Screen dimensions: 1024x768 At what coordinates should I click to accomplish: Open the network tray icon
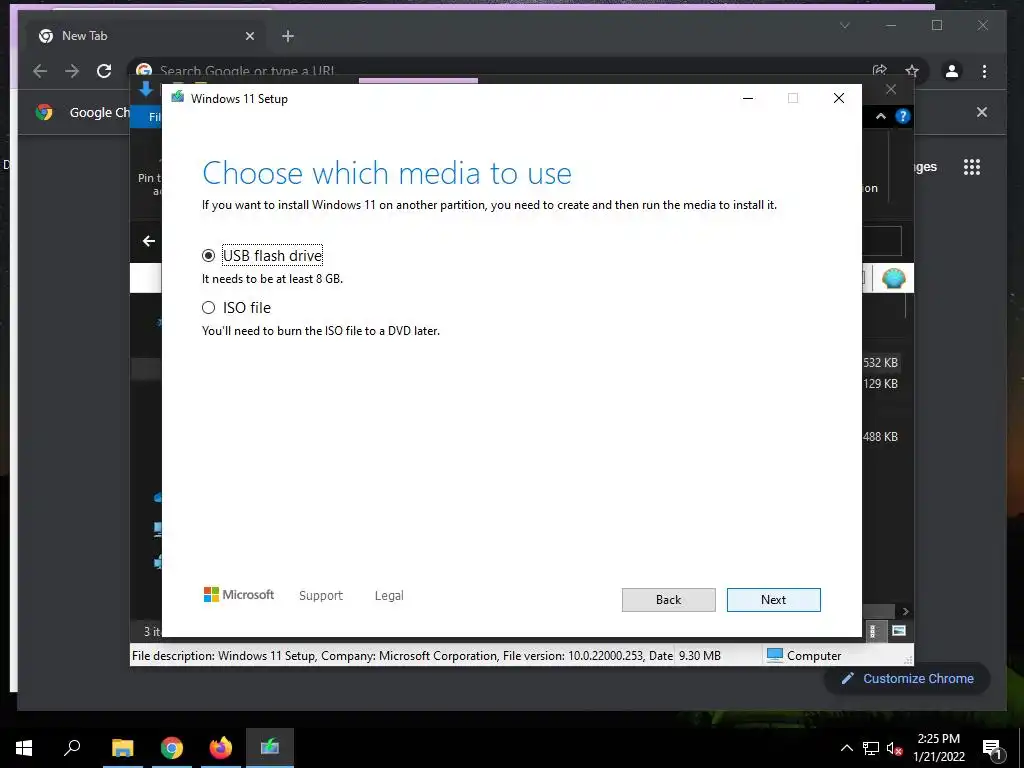pos(871,748)
